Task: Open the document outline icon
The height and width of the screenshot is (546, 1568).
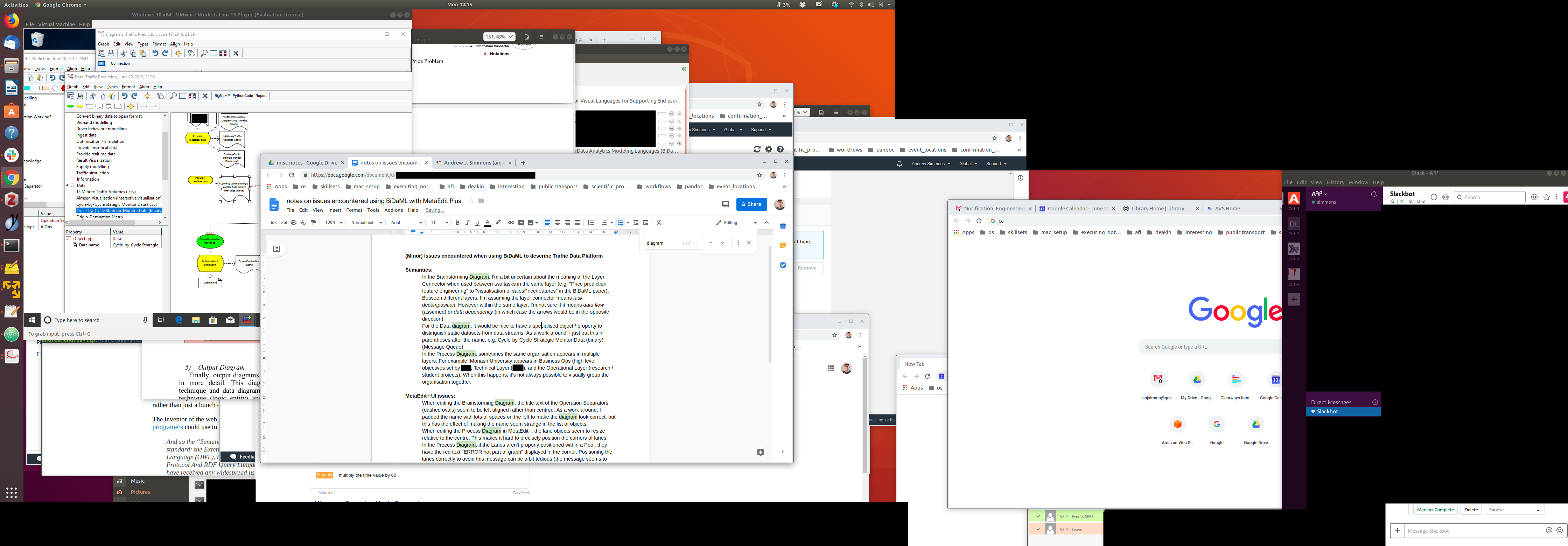Action: [276, 249]
